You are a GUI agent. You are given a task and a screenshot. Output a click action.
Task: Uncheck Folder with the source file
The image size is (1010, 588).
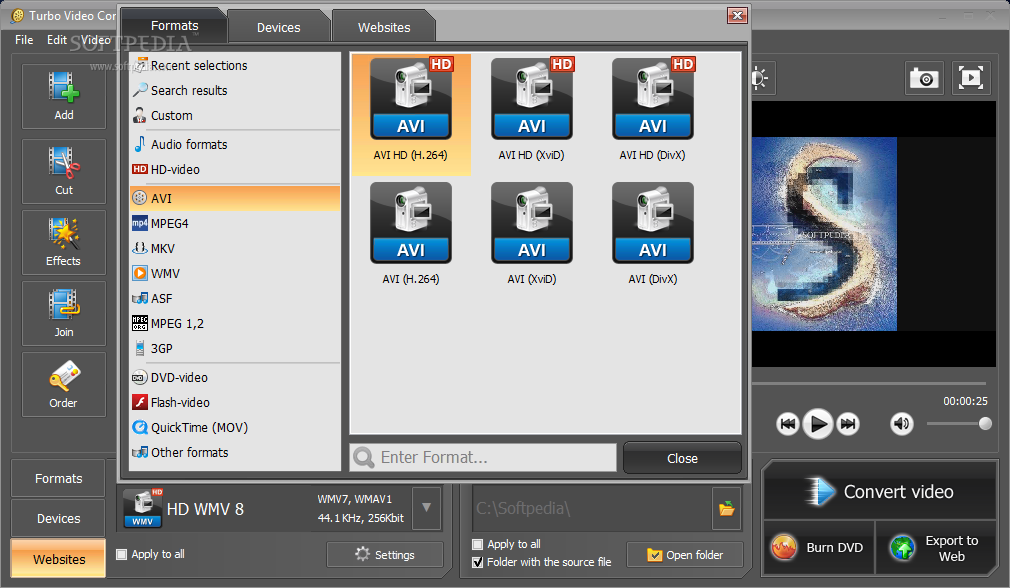[x=477, y=562]
